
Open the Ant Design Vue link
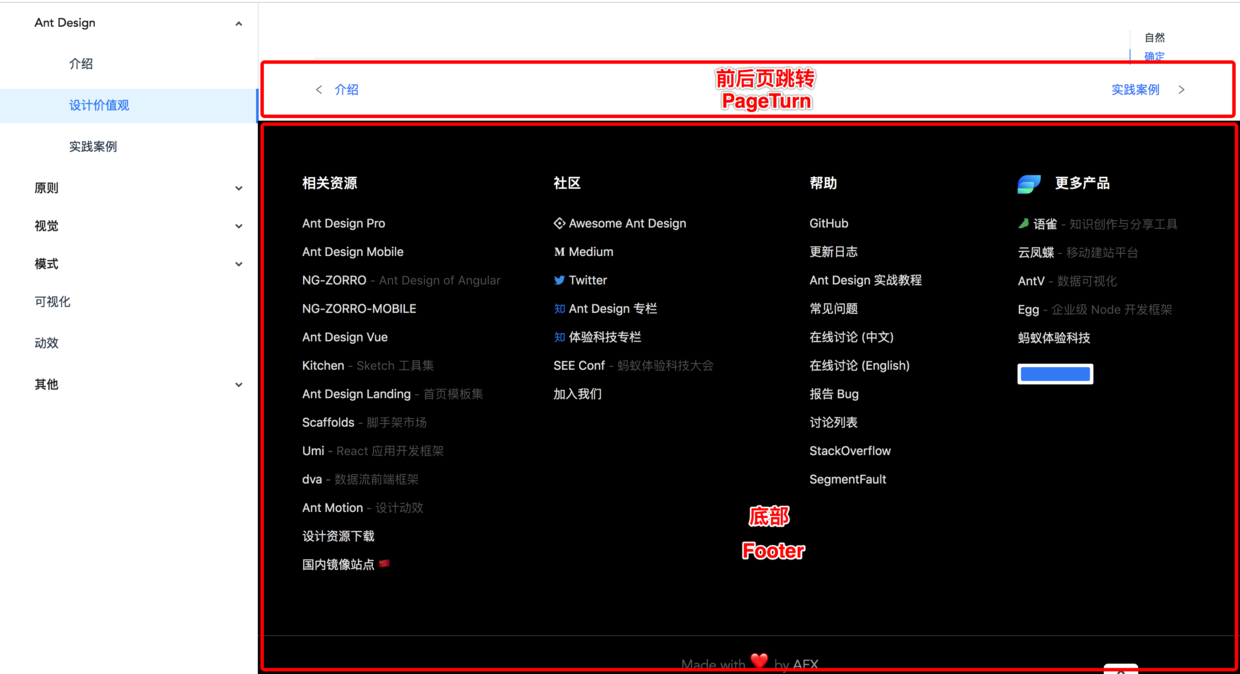coord(345,337)
